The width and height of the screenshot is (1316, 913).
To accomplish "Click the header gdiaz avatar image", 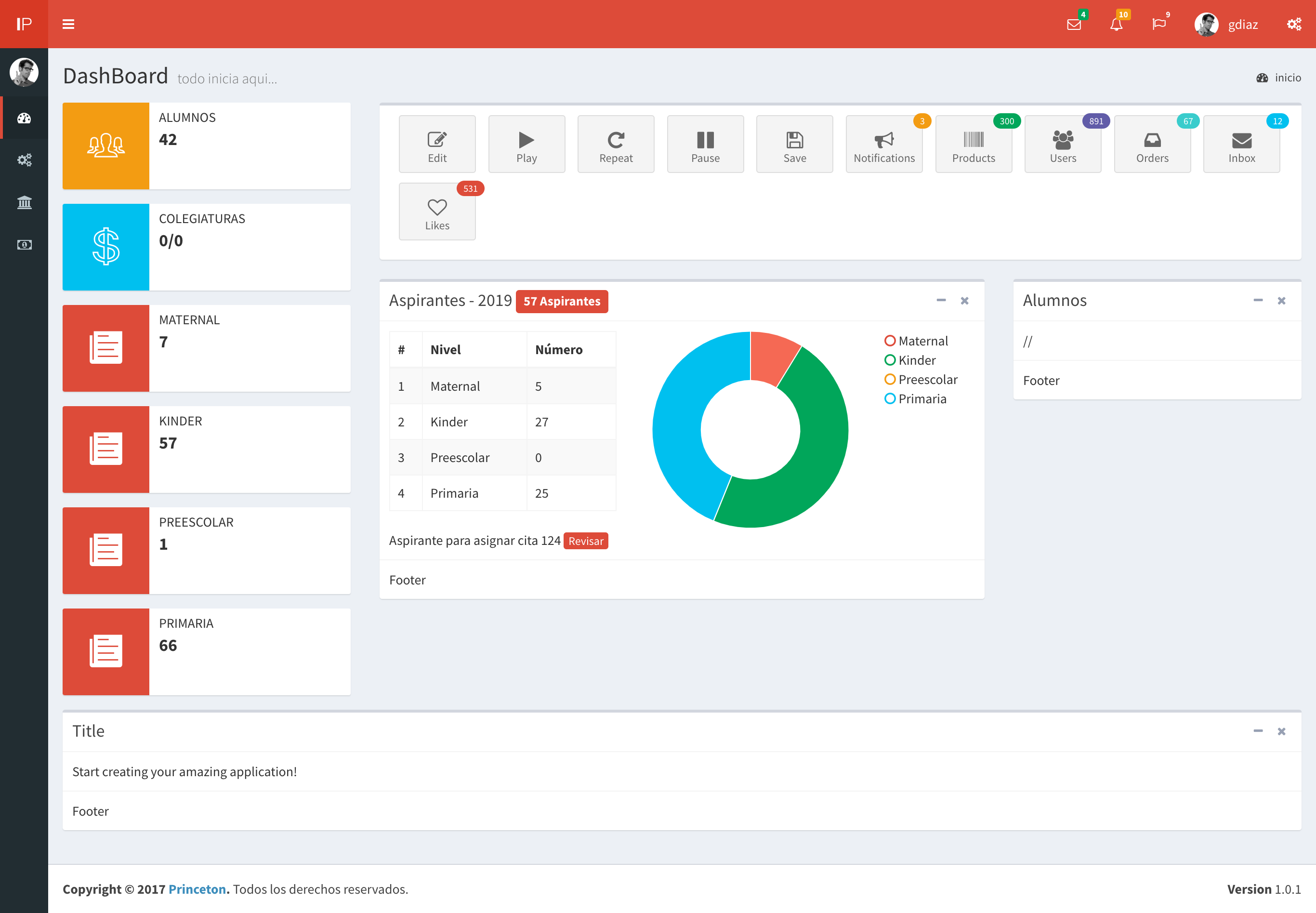I will [x=1206, y=24].
